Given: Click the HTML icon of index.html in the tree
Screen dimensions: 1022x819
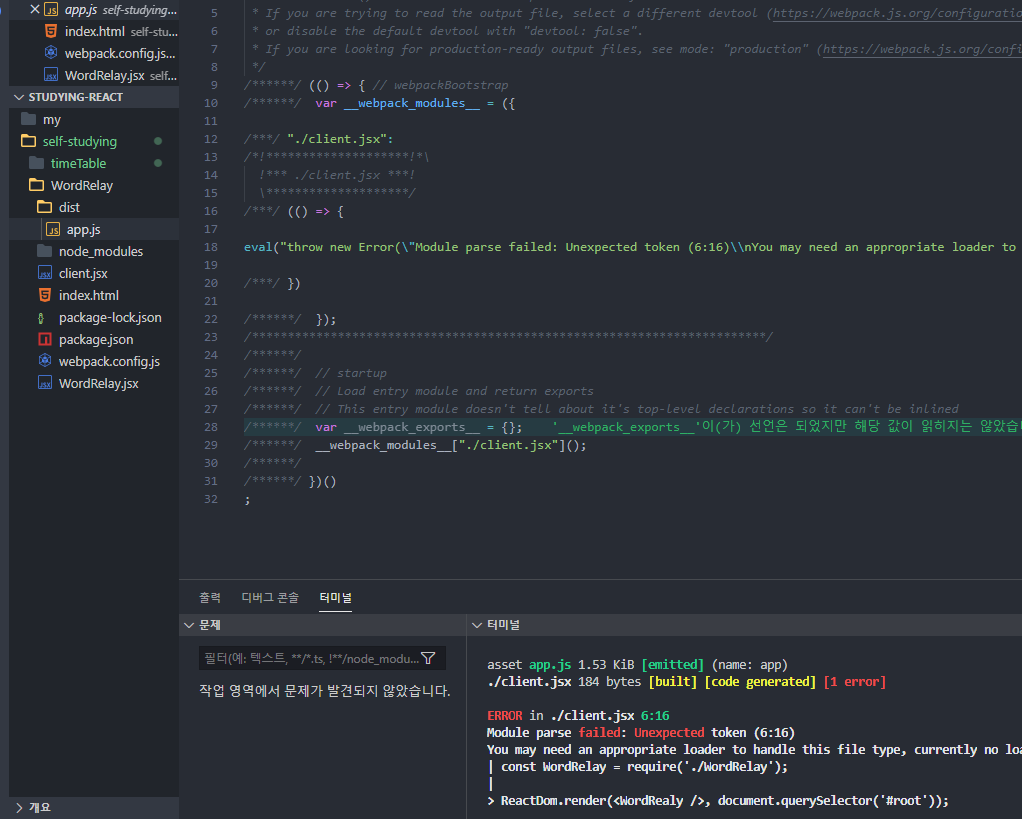Looking at the screenshot, I should pyautogui.click(x=44, y=295).
